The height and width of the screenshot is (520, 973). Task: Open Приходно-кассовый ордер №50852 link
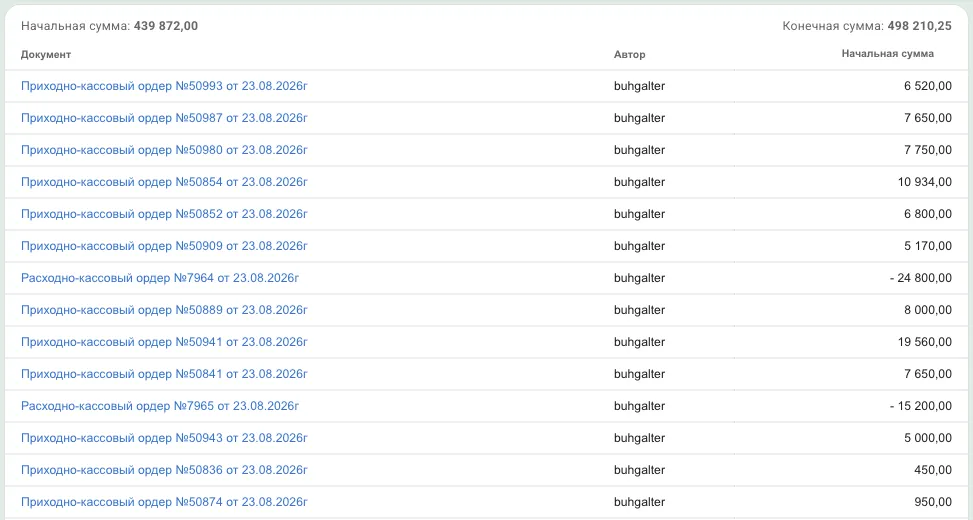(x=164, y=214)
